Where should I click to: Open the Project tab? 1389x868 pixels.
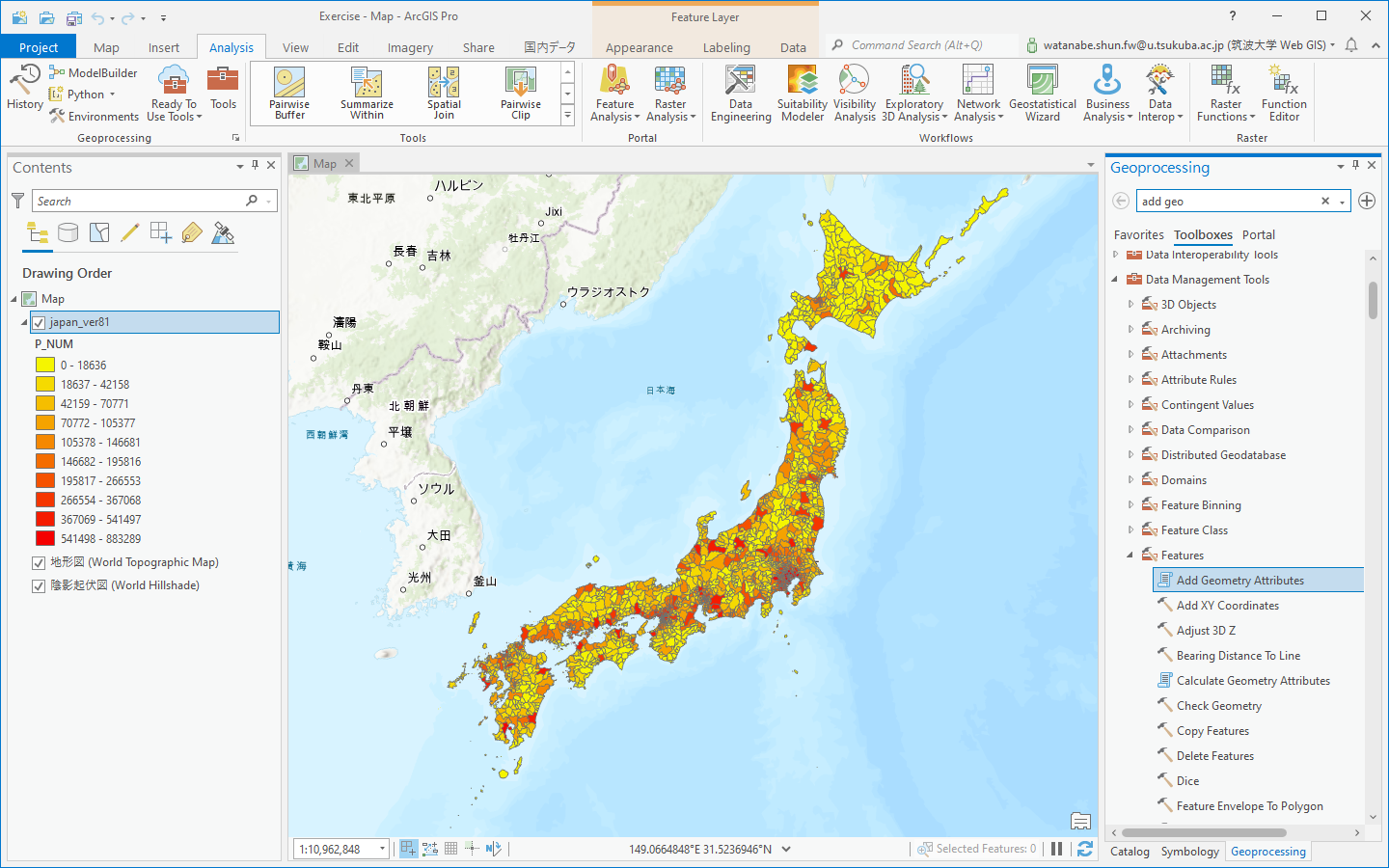(39, 47)
